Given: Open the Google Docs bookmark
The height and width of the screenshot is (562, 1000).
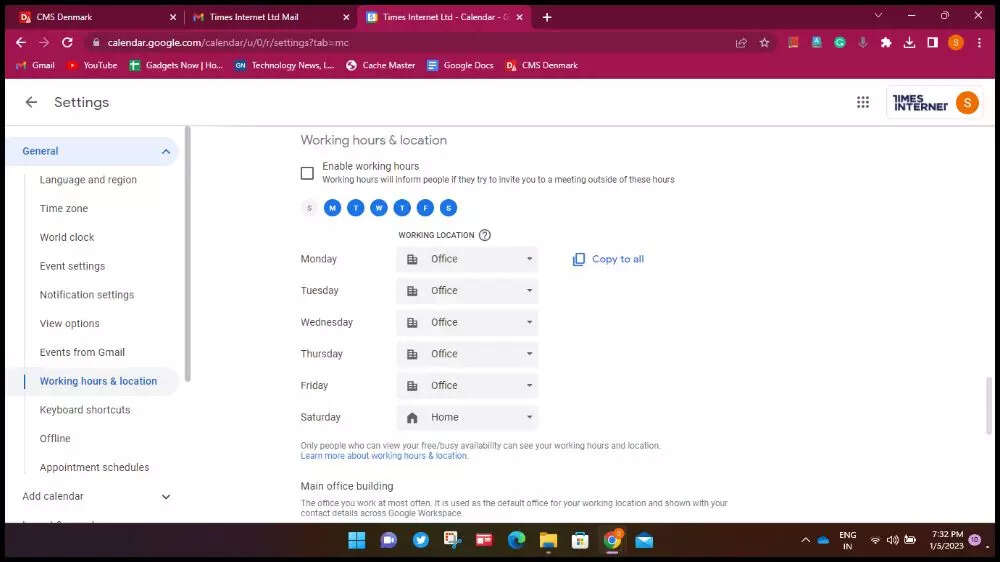Looking at the screenshot, I should [460, 65].
